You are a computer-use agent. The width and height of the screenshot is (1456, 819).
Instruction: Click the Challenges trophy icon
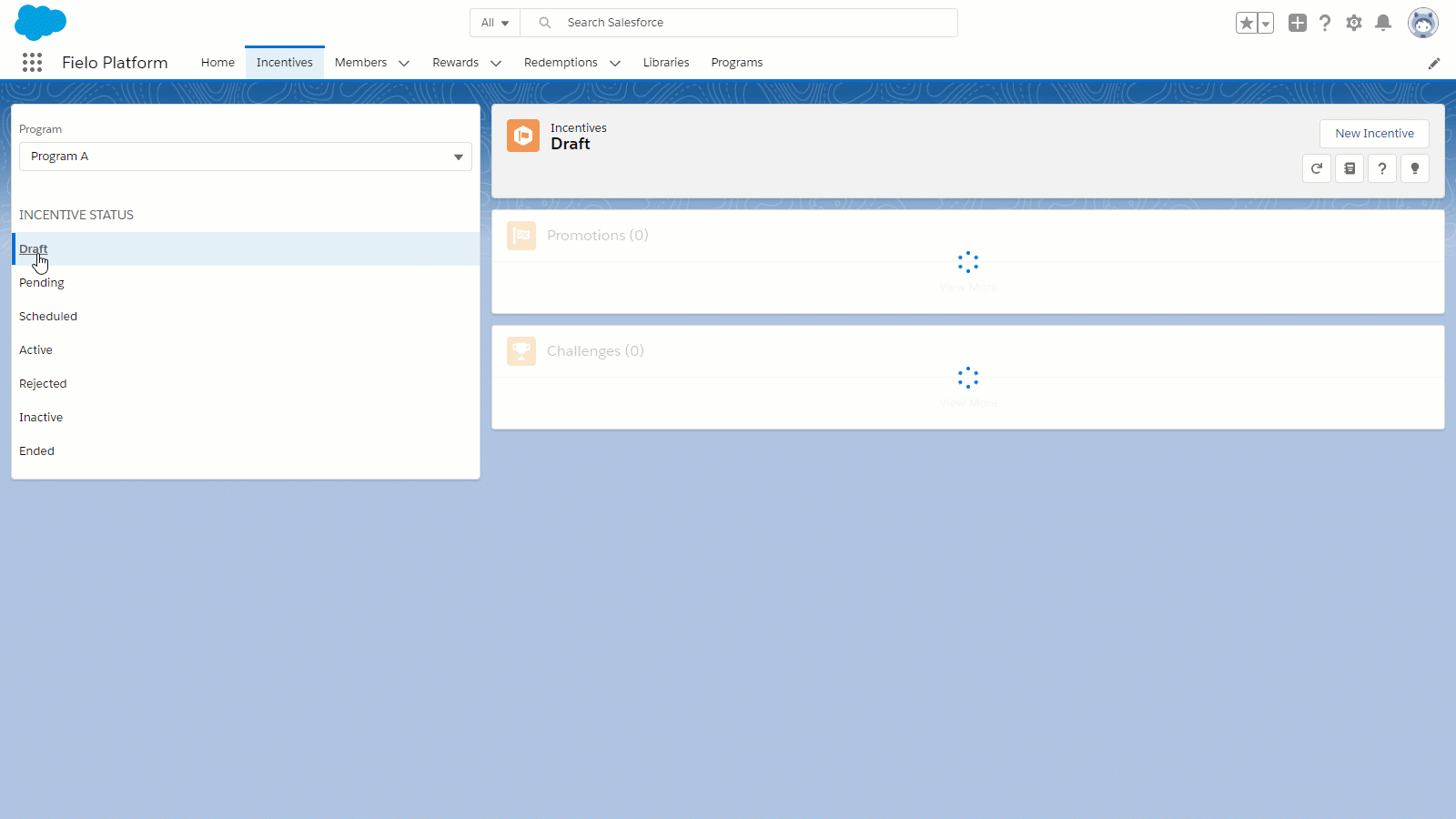point(521,351)
